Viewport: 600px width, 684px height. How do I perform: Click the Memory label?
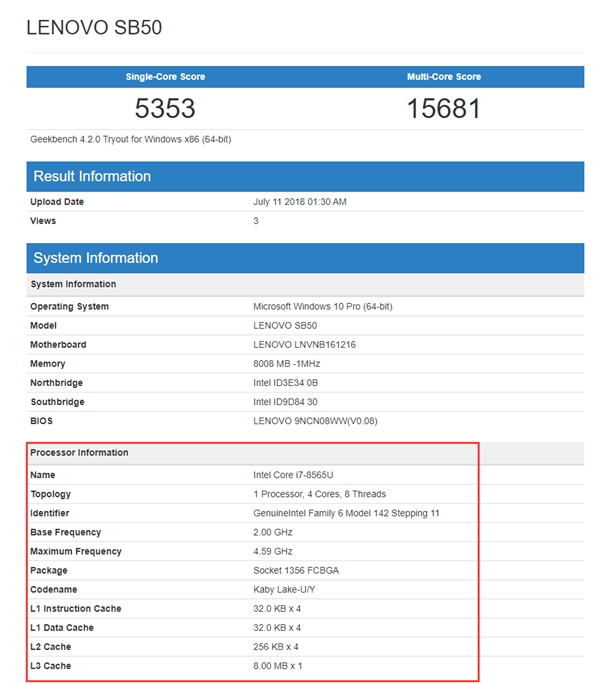[48, 364]
